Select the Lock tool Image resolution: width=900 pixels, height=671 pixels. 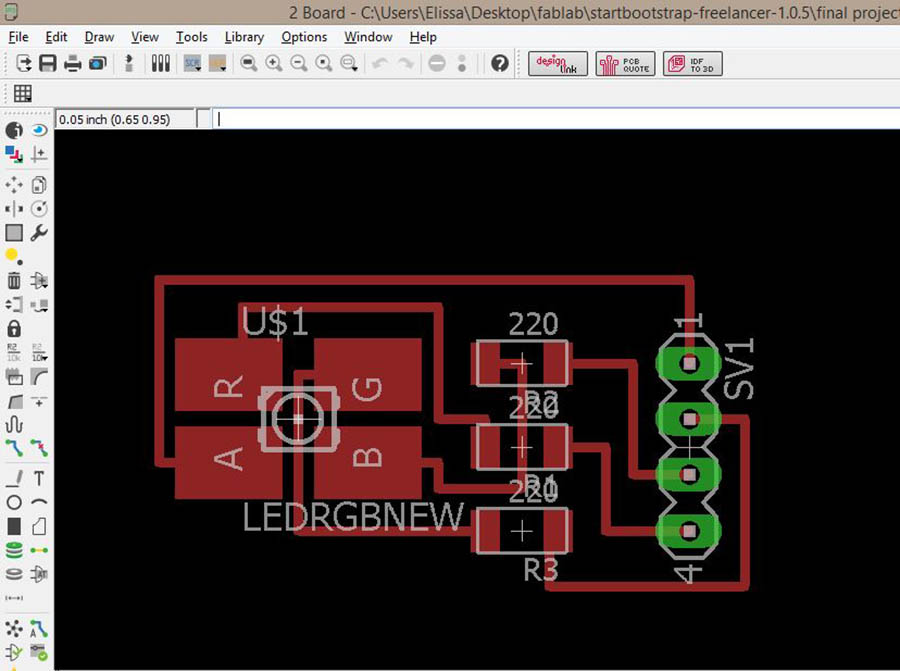click(14, 329)
